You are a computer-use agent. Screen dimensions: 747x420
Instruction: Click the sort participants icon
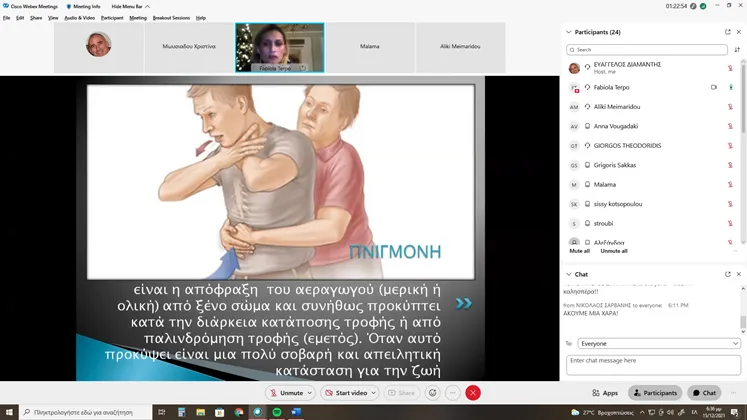(737, 49)
